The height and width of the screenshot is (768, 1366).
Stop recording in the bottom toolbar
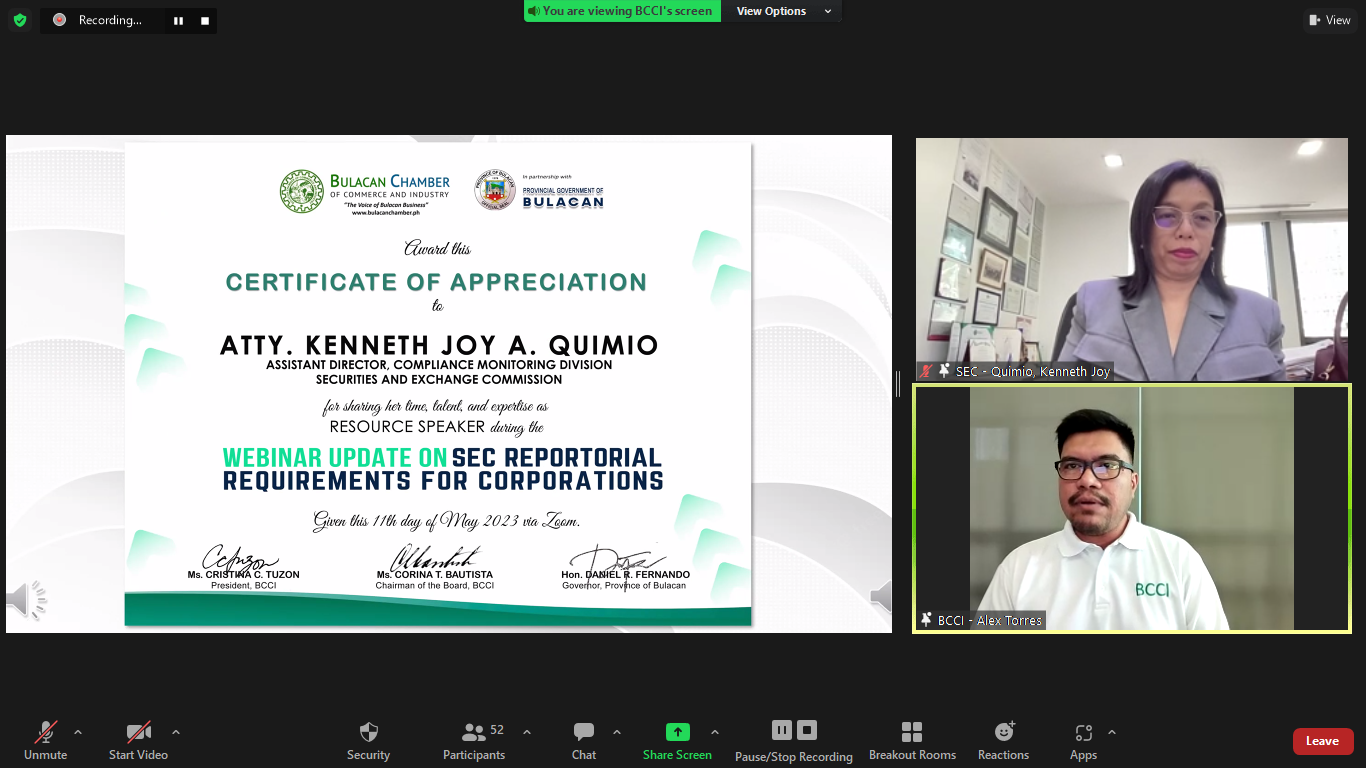pyautogui.click(x=807, y=730)
